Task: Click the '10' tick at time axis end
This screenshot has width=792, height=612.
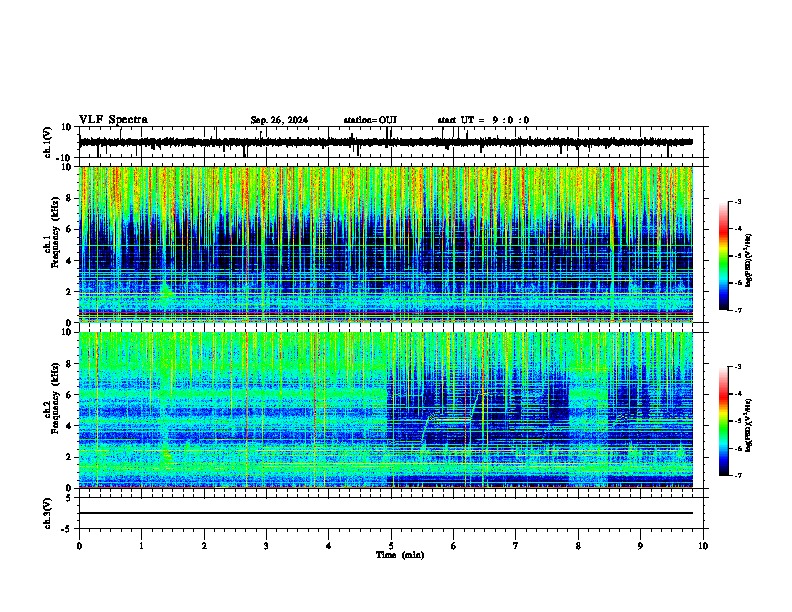Action: (703, 546)
